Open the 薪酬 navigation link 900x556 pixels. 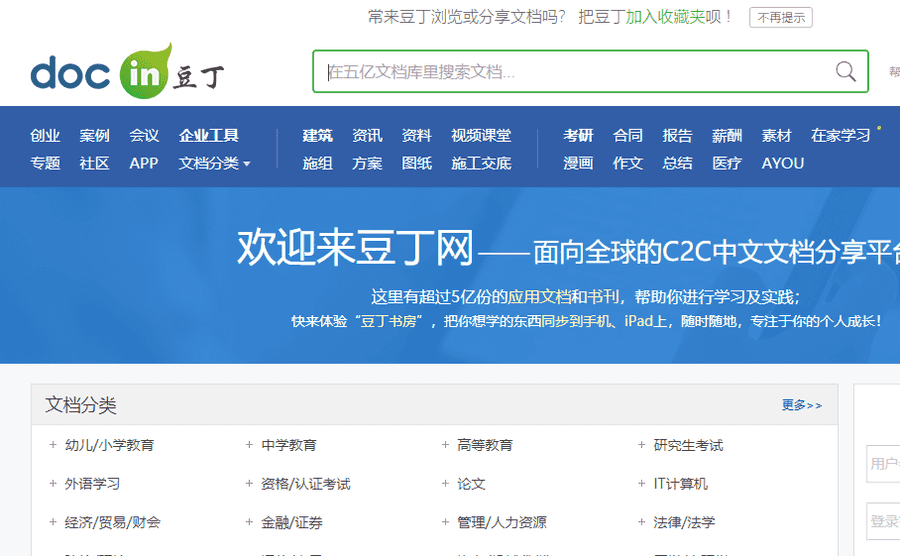(x=727, y=135)
